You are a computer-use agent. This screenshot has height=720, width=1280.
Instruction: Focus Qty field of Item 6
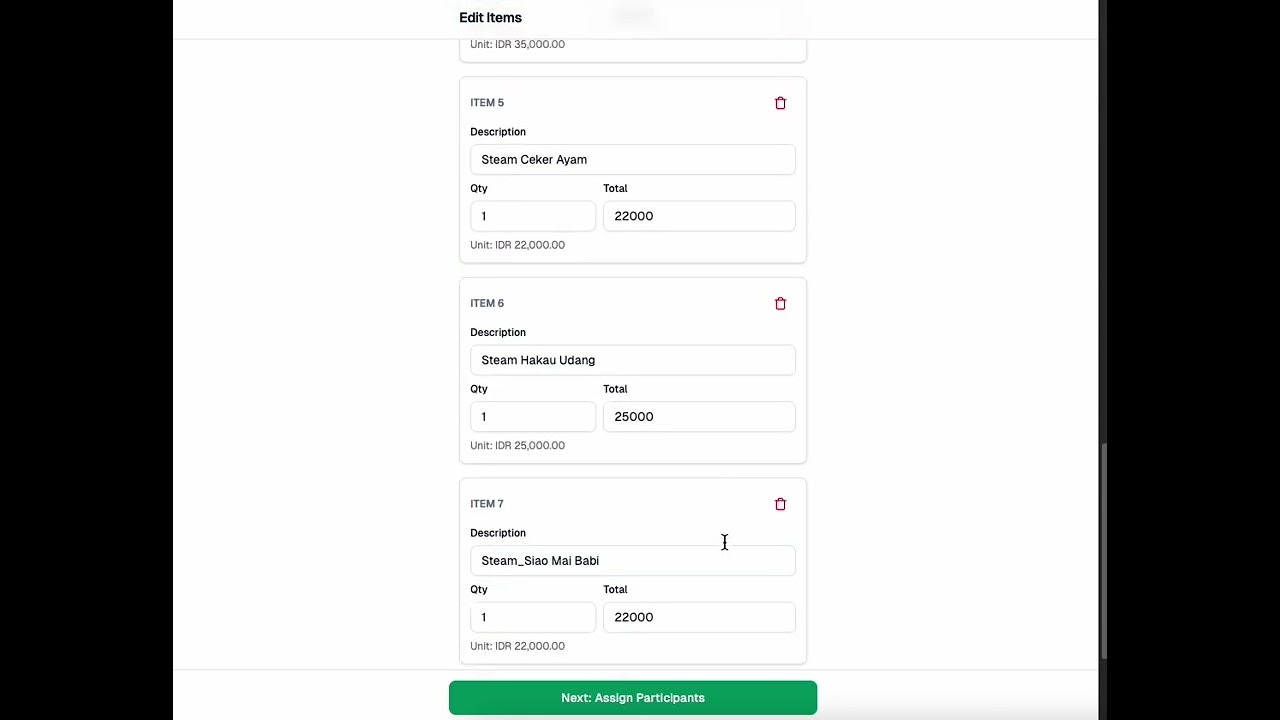tap(533, 417)
